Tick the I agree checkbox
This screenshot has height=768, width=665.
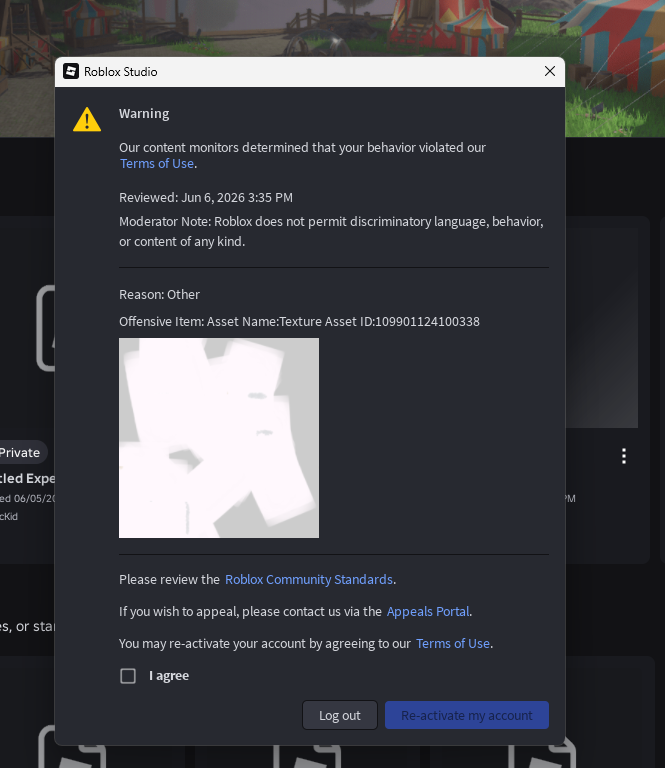pyautogui.click(x=128, y=676)
